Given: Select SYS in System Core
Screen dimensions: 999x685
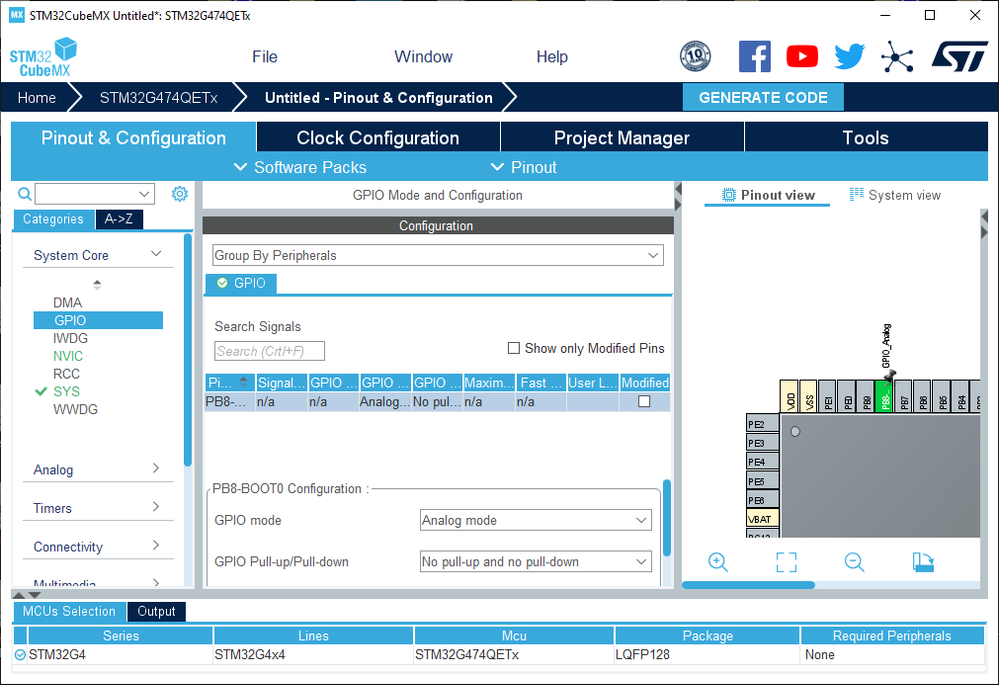Looking at the screenshot, I should tap(66, 391).
